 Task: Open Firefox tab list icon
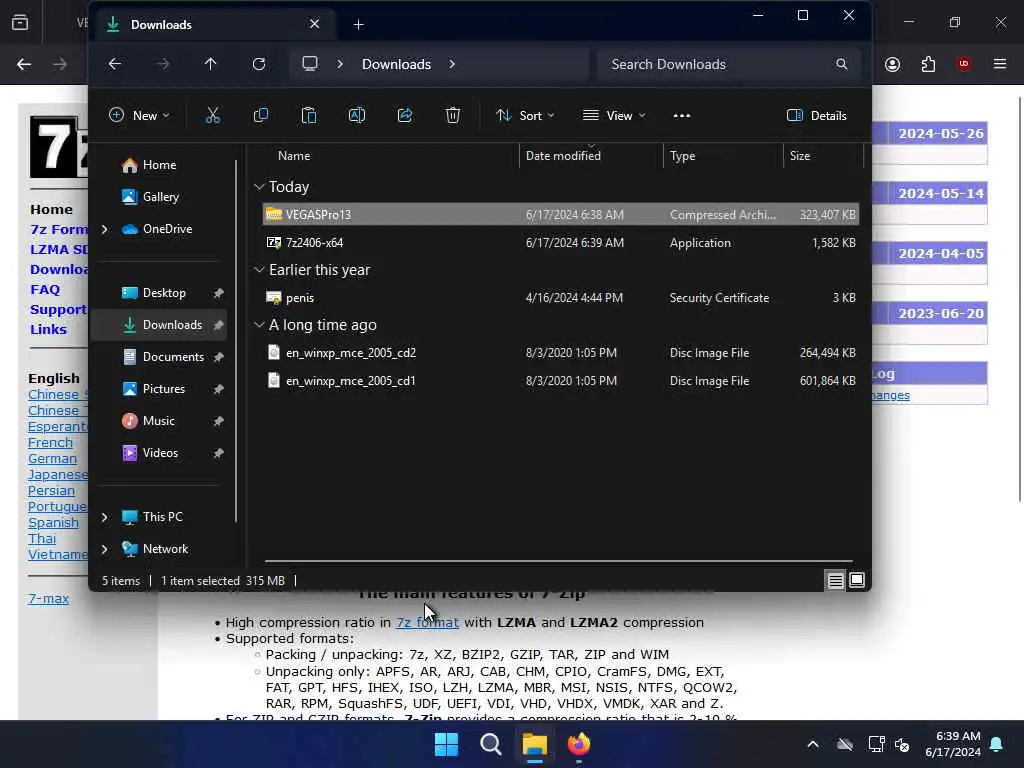[20, 23]
